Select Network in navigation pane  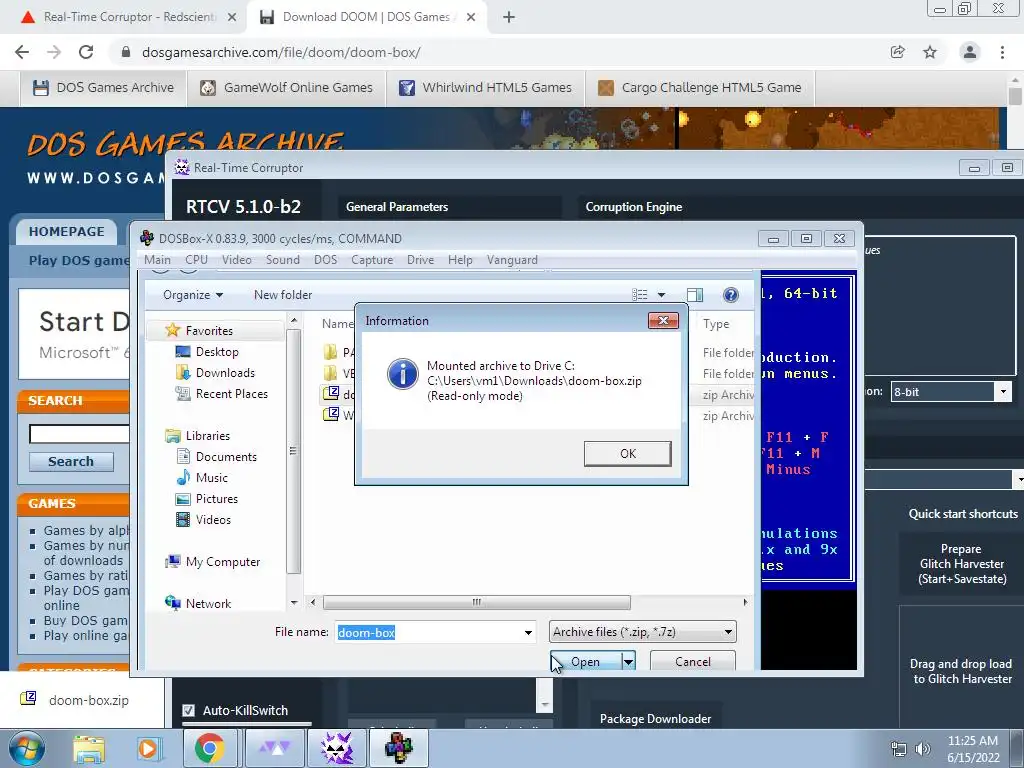coord(208,603)
